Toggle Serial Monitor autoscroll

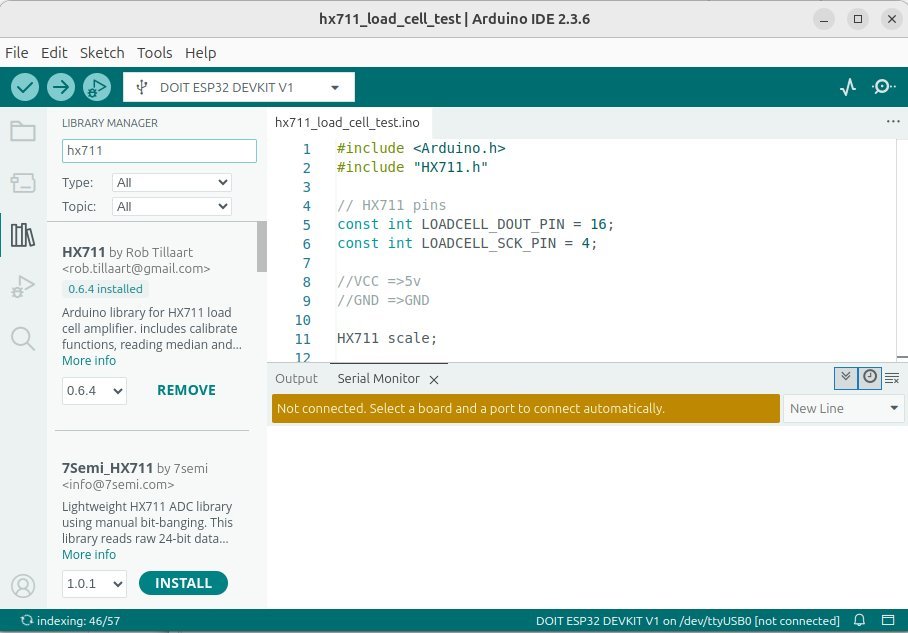pos(845,378)
